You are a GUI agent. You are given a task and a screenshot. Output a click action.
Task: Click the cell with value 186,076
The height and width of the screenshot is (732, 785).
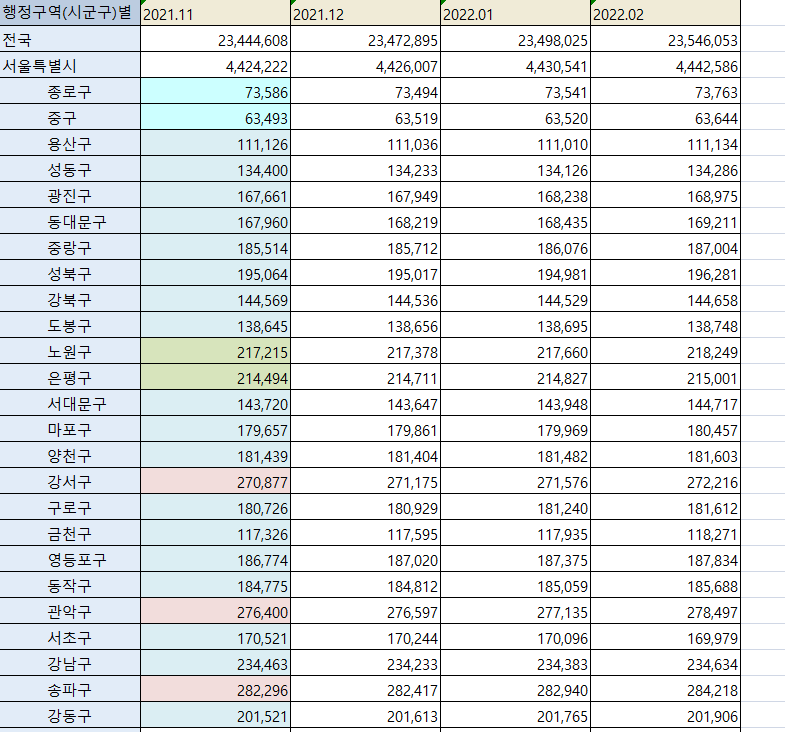click(x=516, y=247)
